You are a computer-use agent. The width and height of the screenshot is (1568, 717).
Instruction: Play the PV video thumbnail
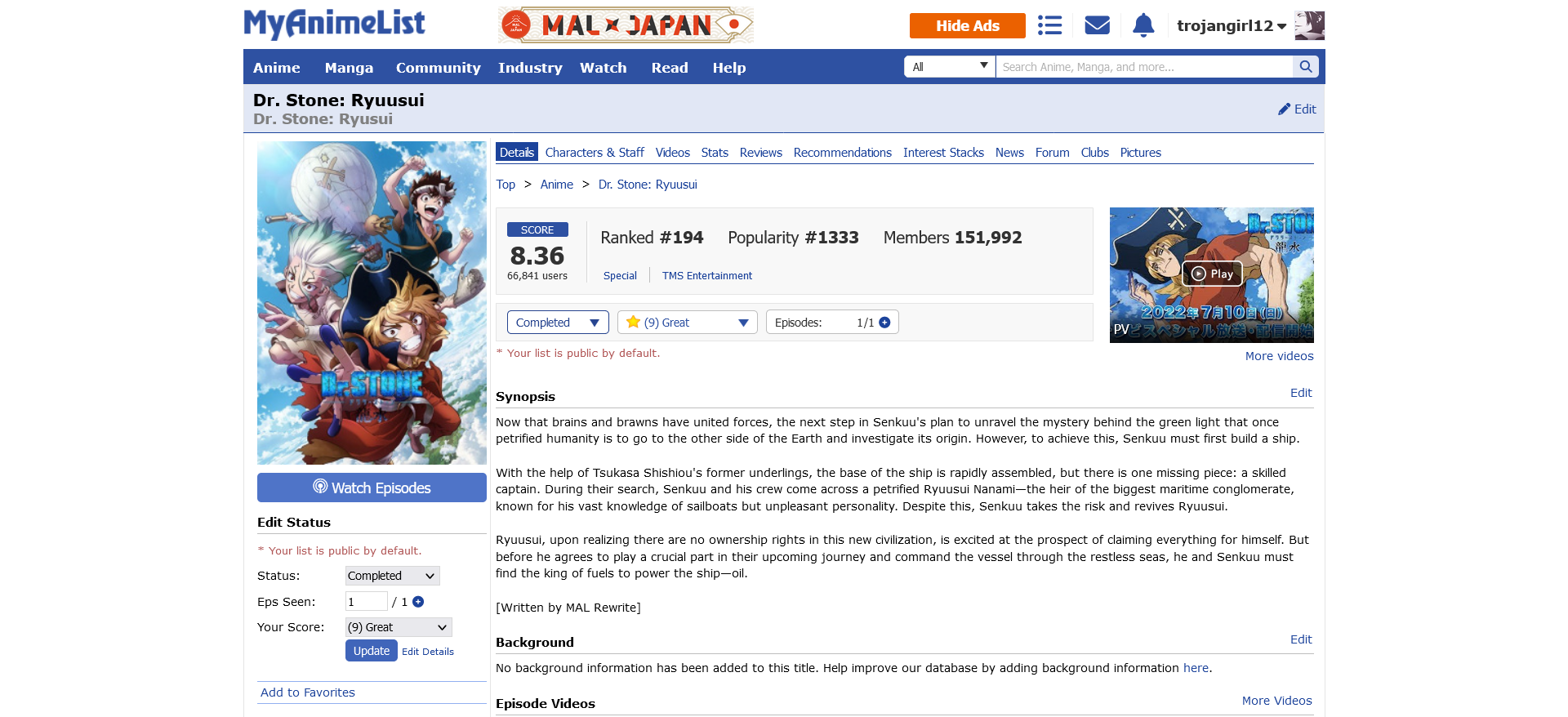click(x=1212, y=274)
